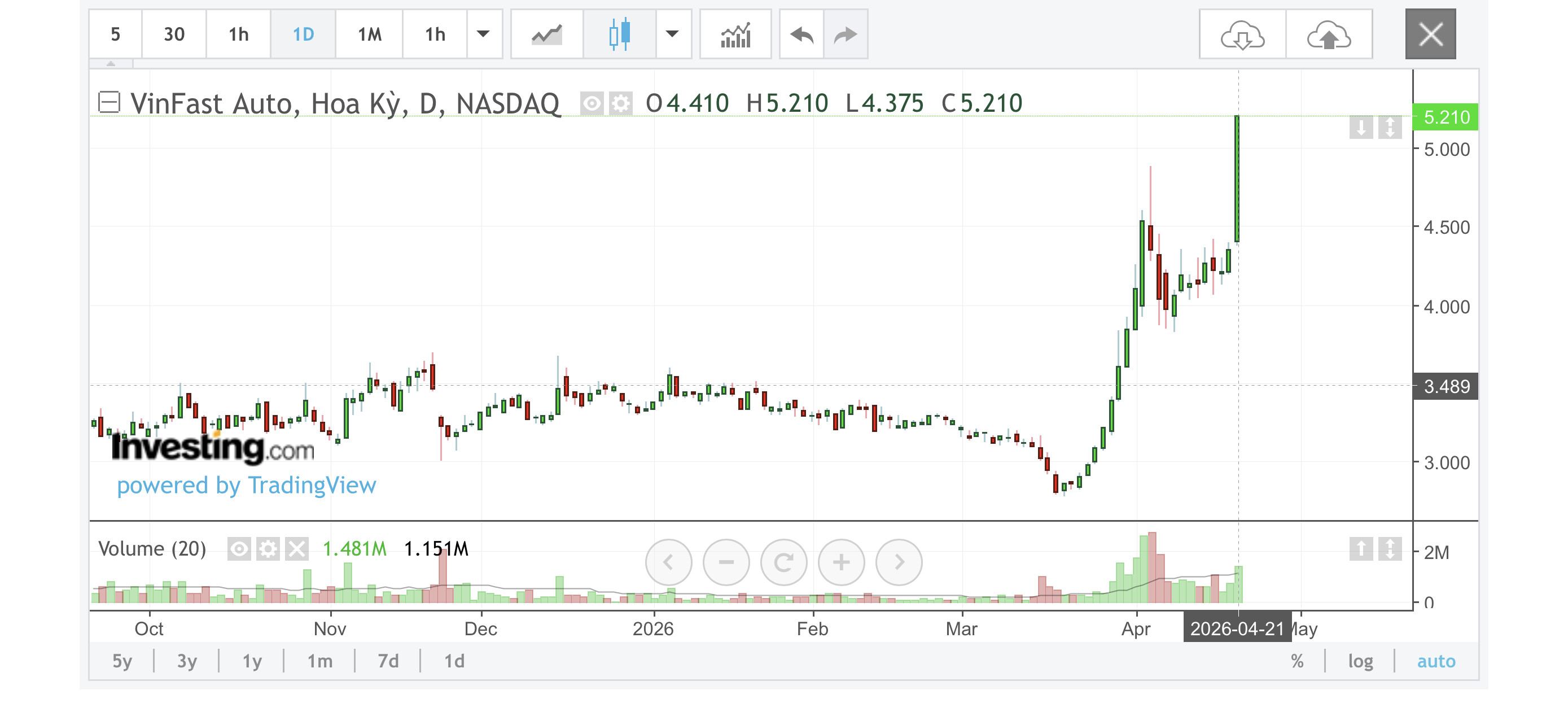Collapse the VinFast Auto legend box
Viewport: 1568px width, 725px height.
click(x=110, y=102)
